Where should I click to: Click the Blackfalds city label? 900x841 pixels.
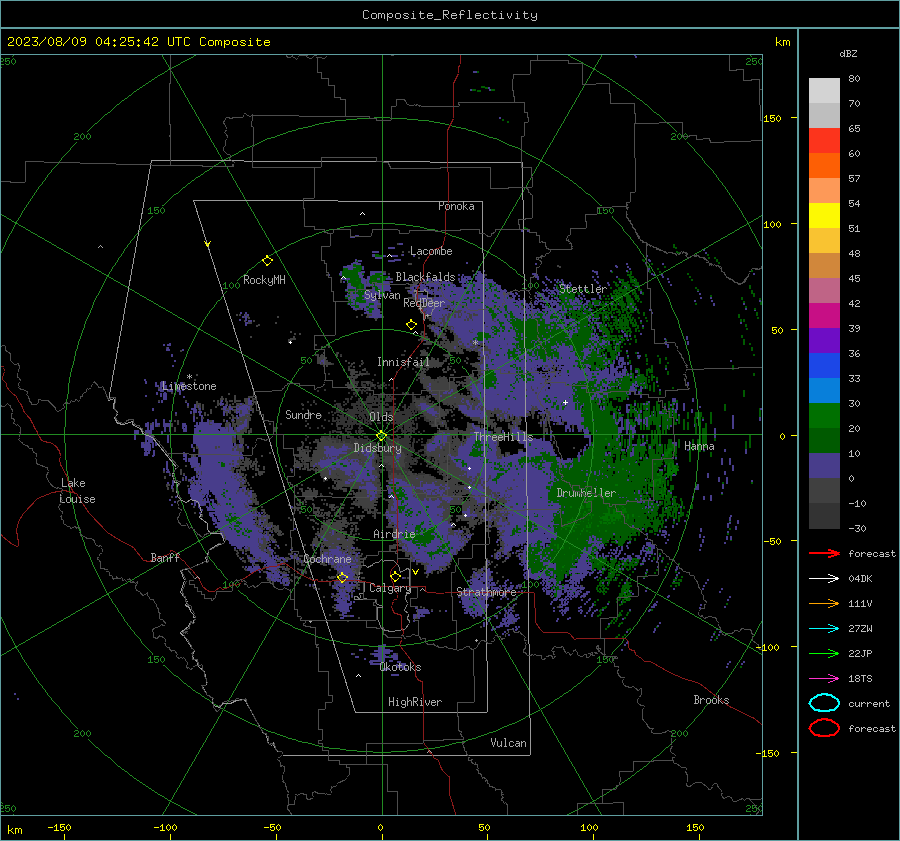click(x=425, y=277)
